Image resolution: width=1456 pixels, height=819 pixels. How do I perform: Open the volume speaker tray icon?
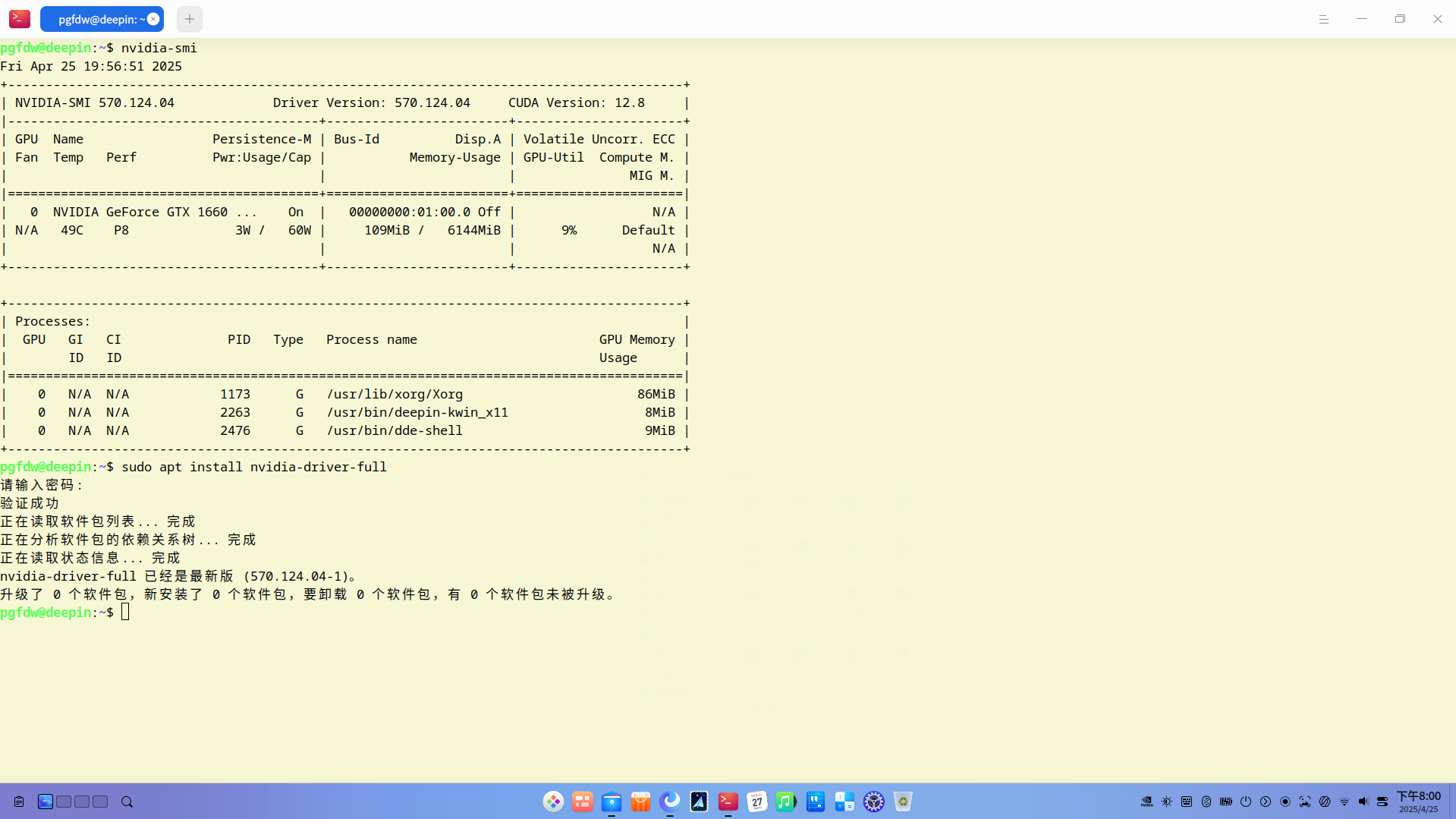pos(1364,802)
